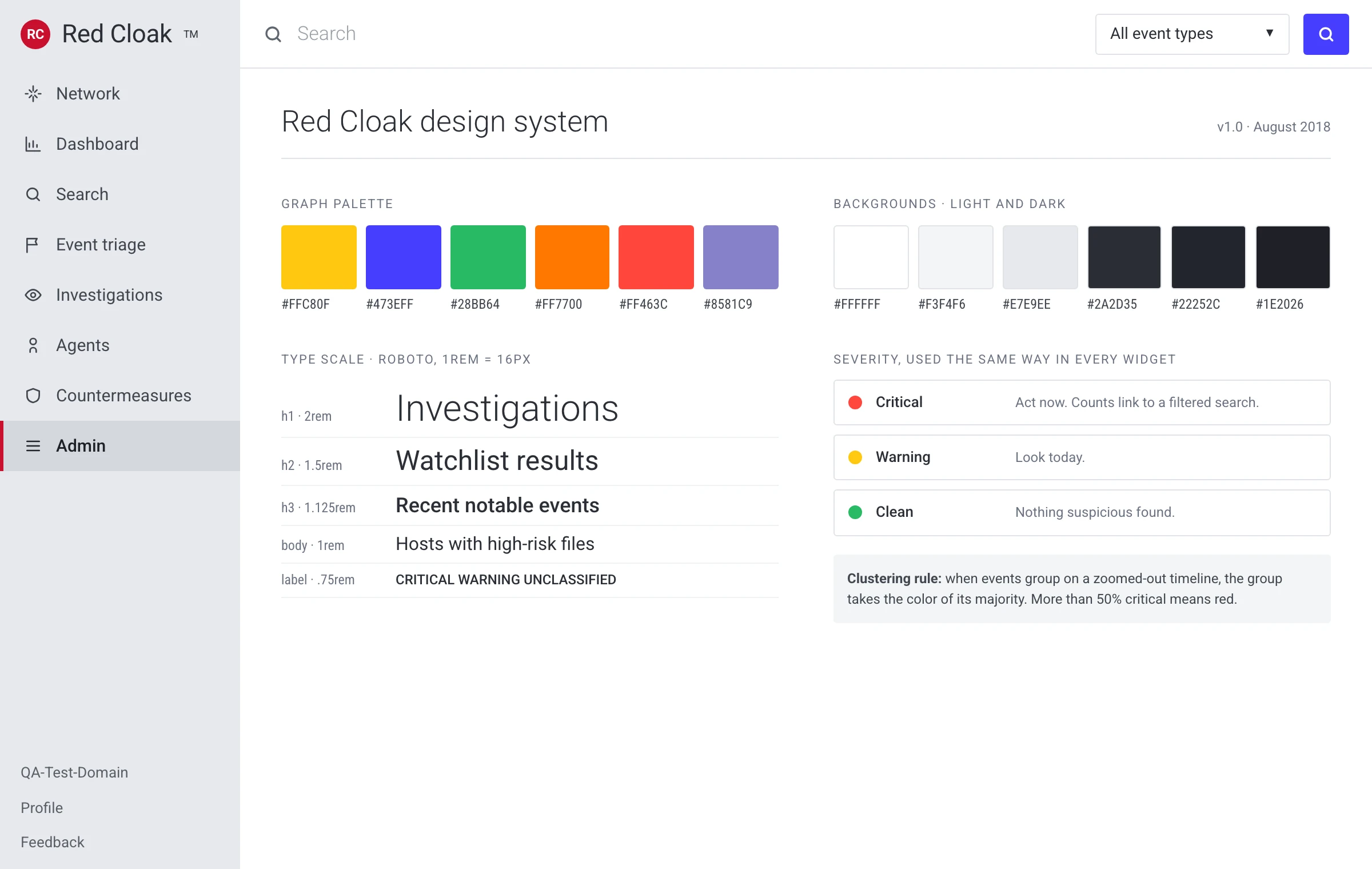Pick the green #28BB64 swatch

(488, 257)
